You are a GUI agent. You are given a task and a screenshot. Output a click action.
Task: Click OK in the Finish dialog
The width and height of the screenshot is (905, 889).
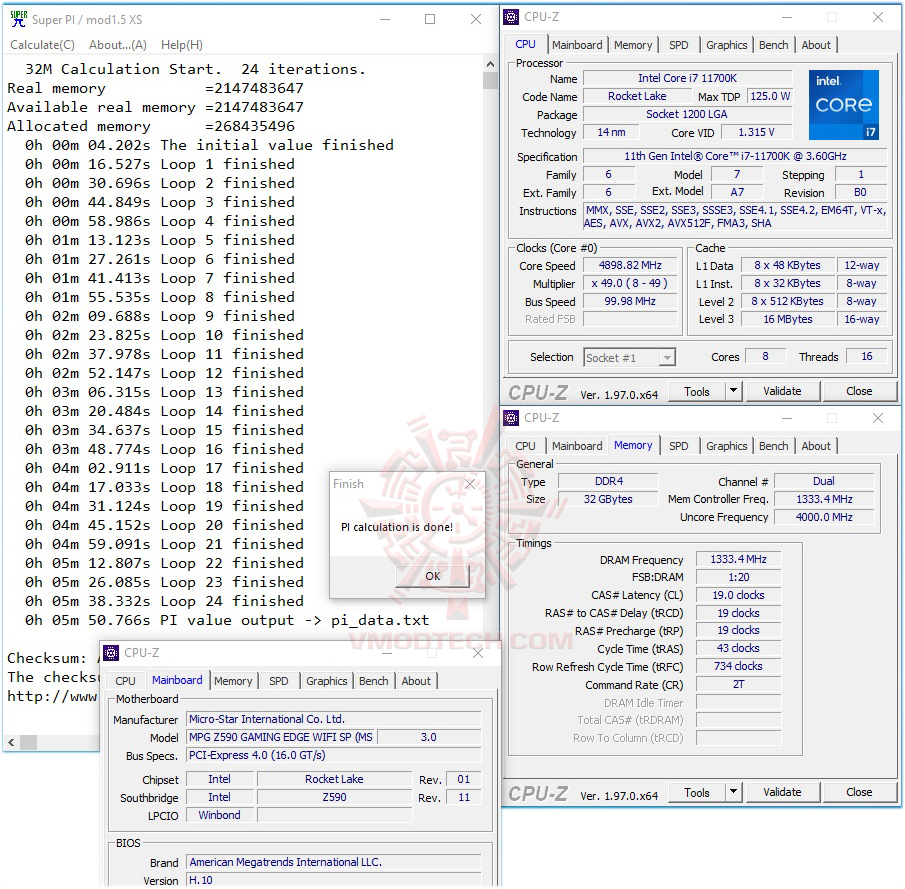(x=432, y=576)
